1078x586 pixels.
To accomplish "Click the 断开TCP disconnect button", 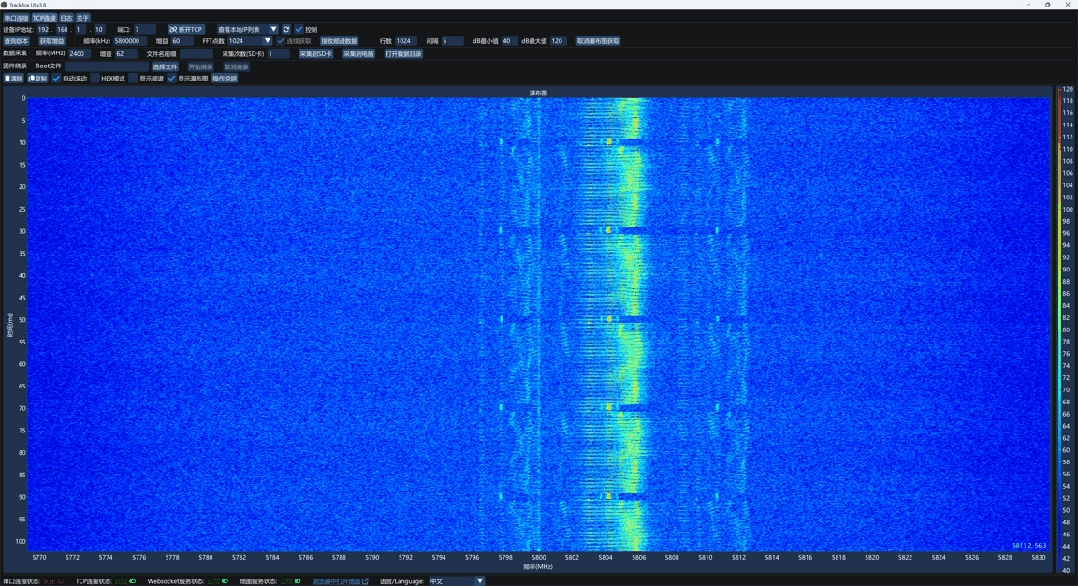I will 186,30.
